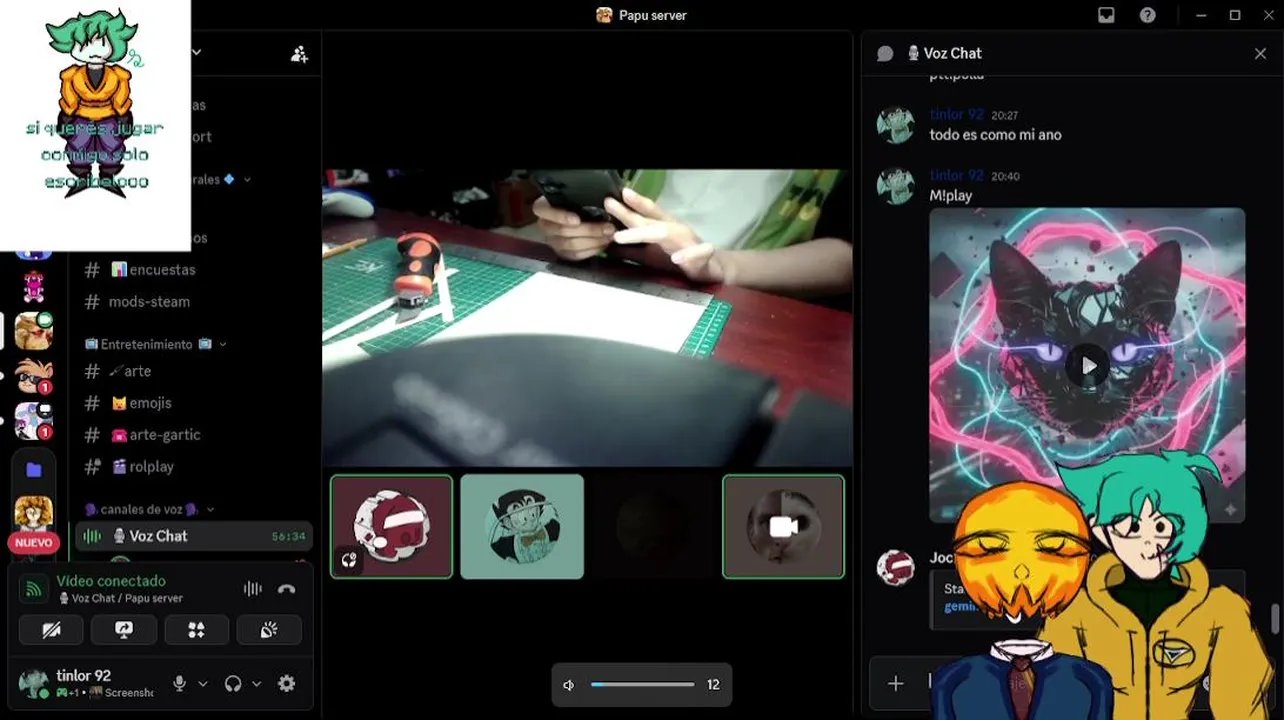Open the Discord inbox icon
1284x720 pixels.
(x=1106, y=15)
